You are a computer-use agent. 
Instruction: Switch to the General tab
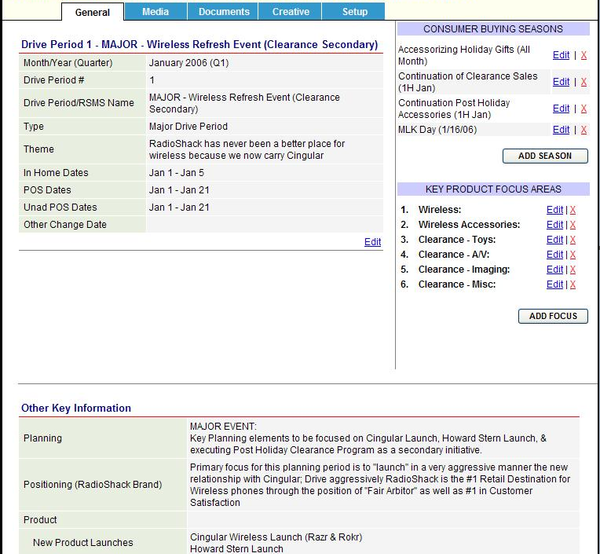(x=93, y=12)
